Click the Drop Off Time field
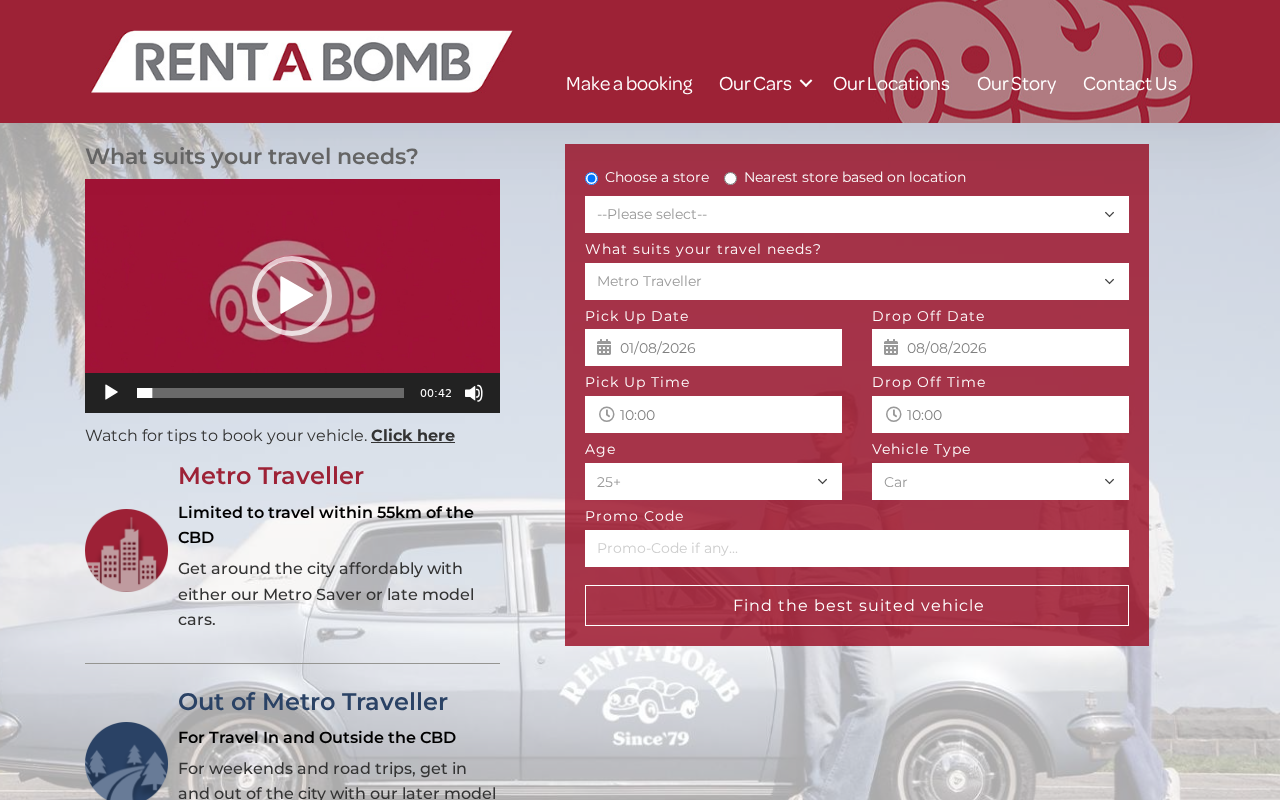The image size is (1280, 800). click(1000, 414)
